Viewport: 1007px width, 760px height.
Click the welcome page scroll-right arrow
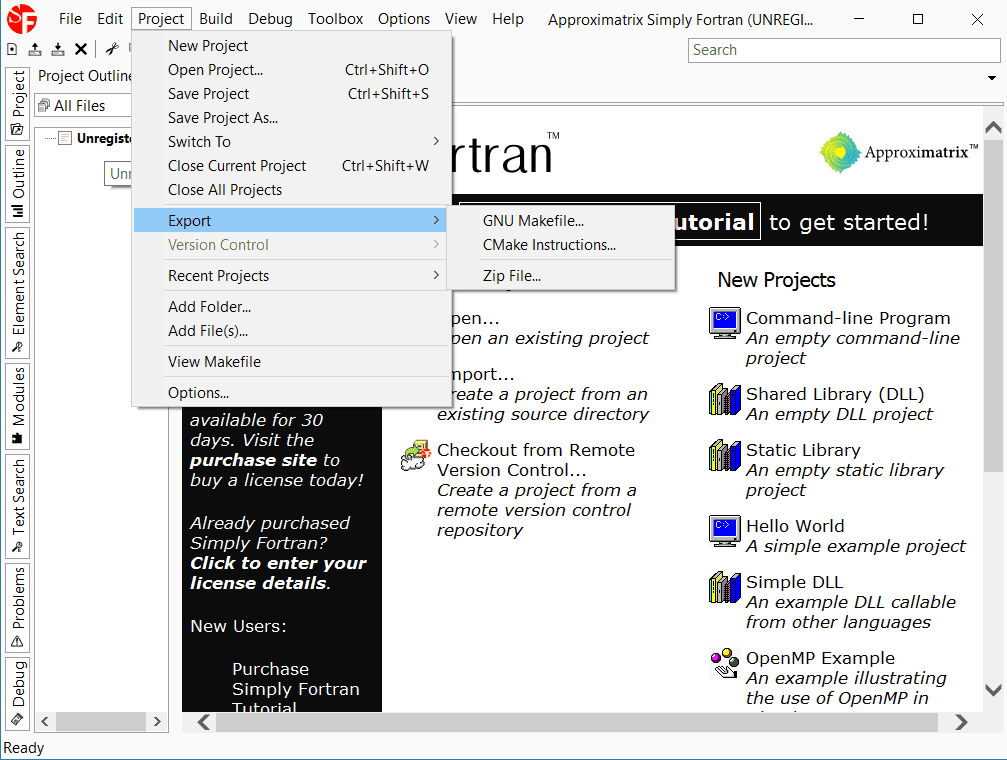[961, 722]
